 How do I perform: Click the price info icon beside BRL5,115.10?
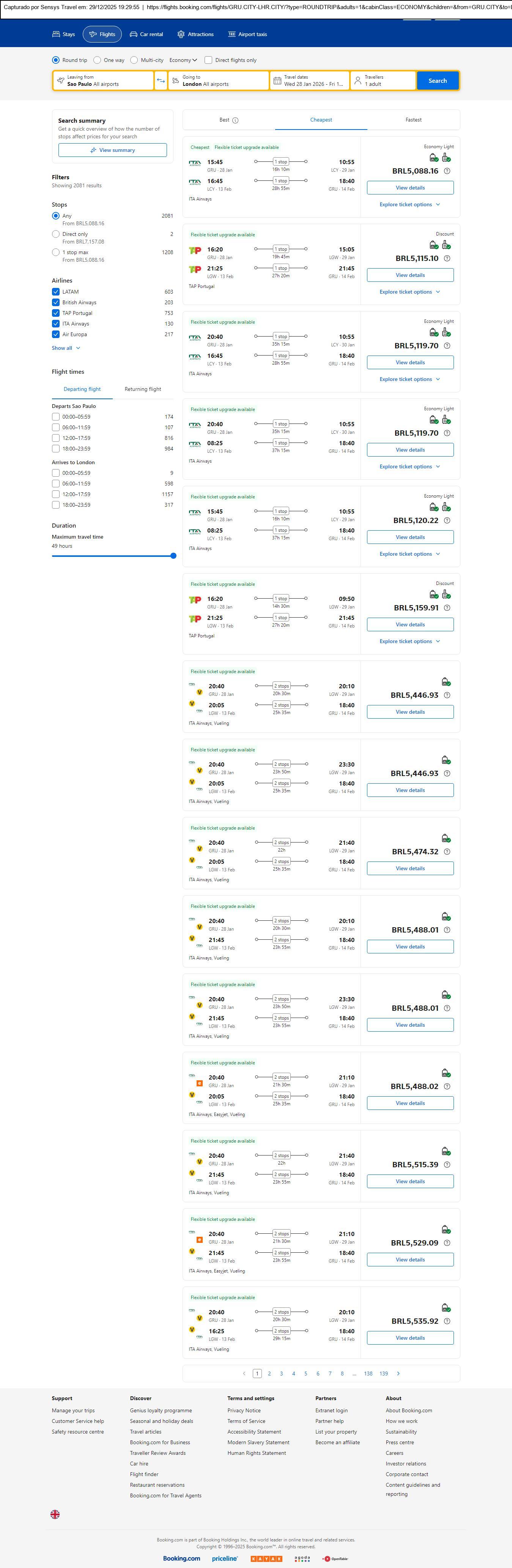pos(447,259)
